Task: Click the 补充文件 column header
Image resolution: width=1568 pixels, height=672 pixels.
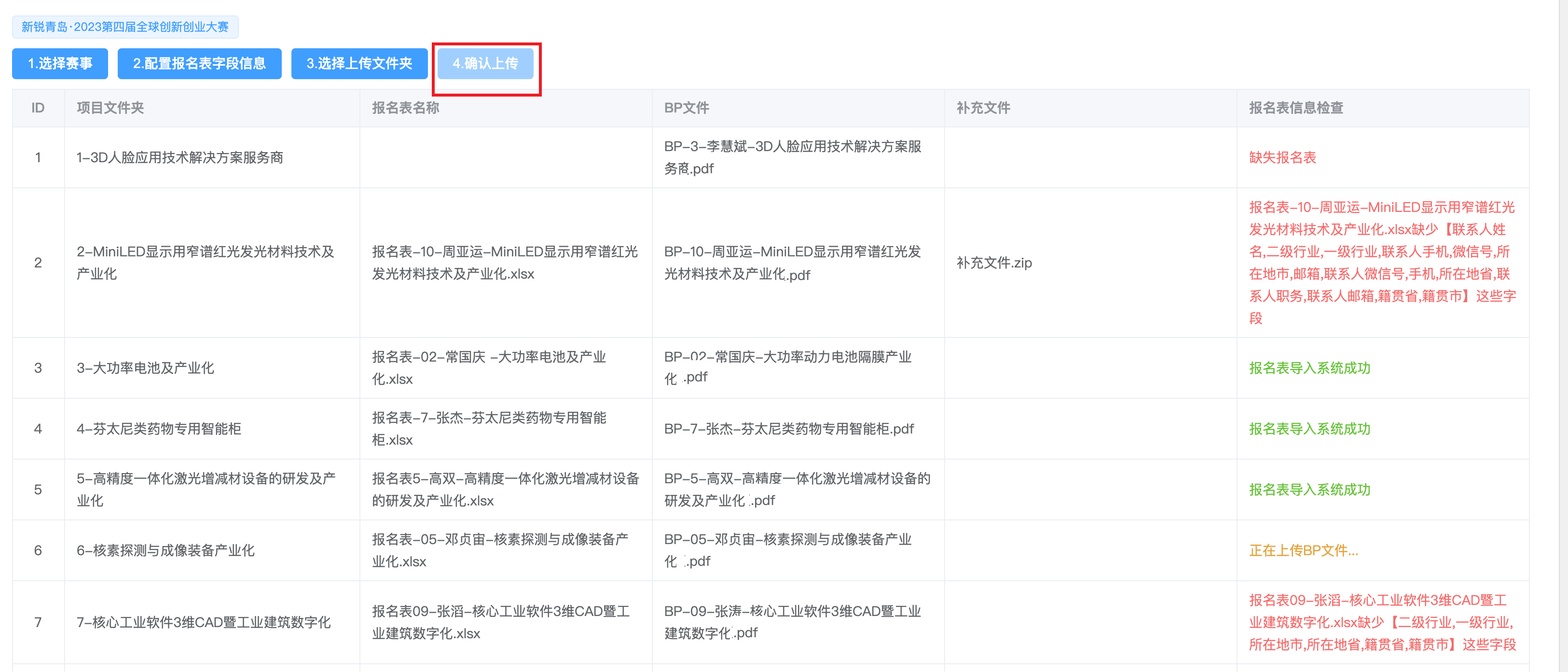Action: 983,108
